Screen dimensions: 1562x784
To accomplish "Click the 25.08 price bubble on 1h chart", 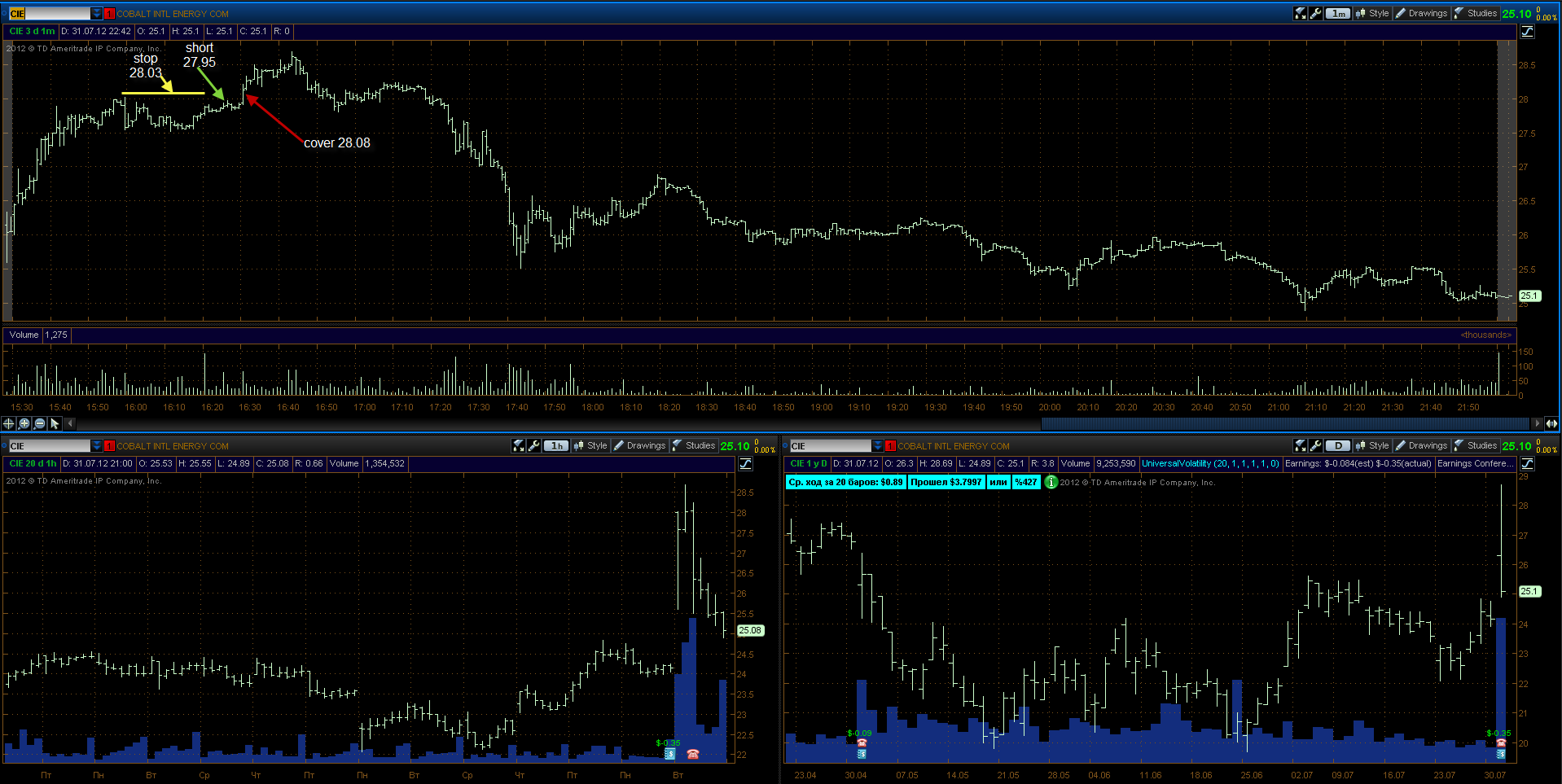I will point(750,630).
